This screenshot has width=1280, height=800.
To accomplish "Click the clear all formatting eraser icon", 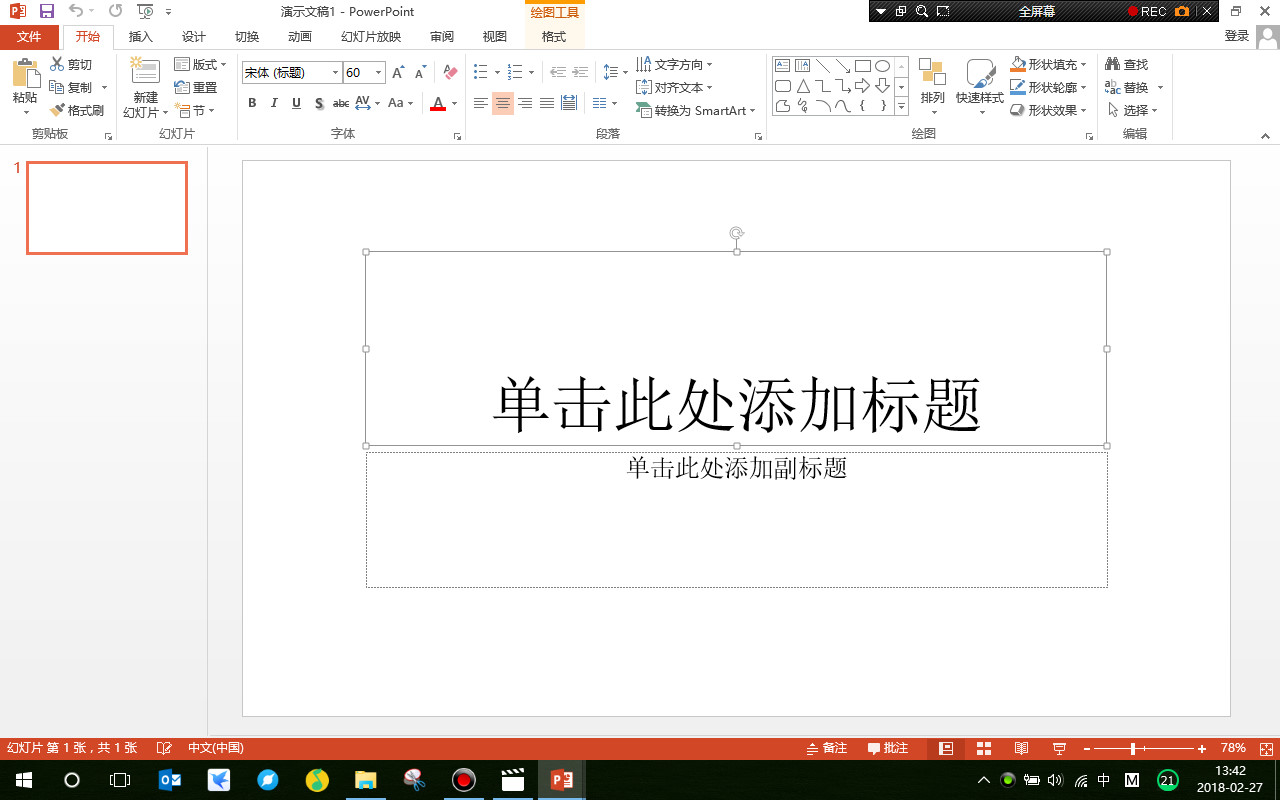I will (x=449, y=72).
